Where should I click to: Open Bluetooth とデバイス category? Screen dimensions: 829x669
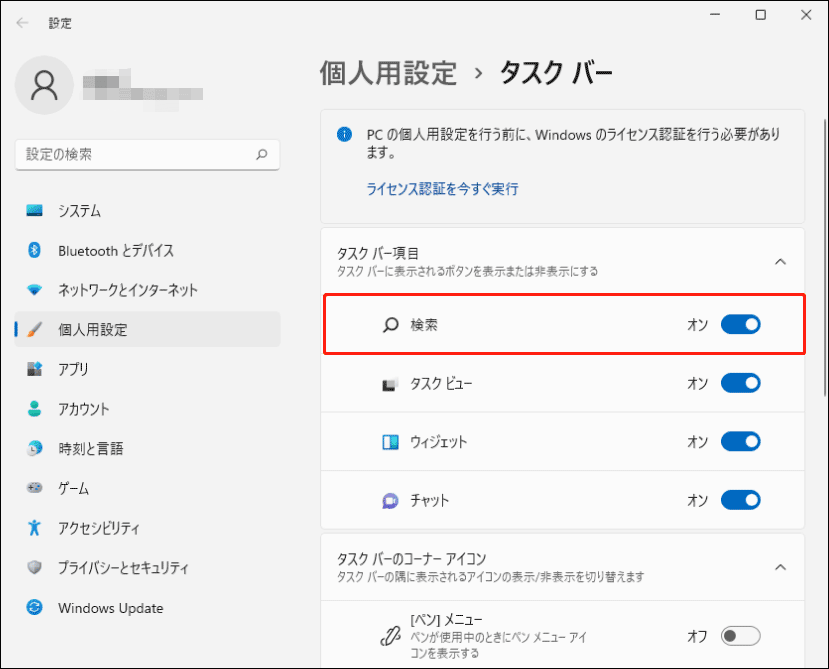coord(148,250)
